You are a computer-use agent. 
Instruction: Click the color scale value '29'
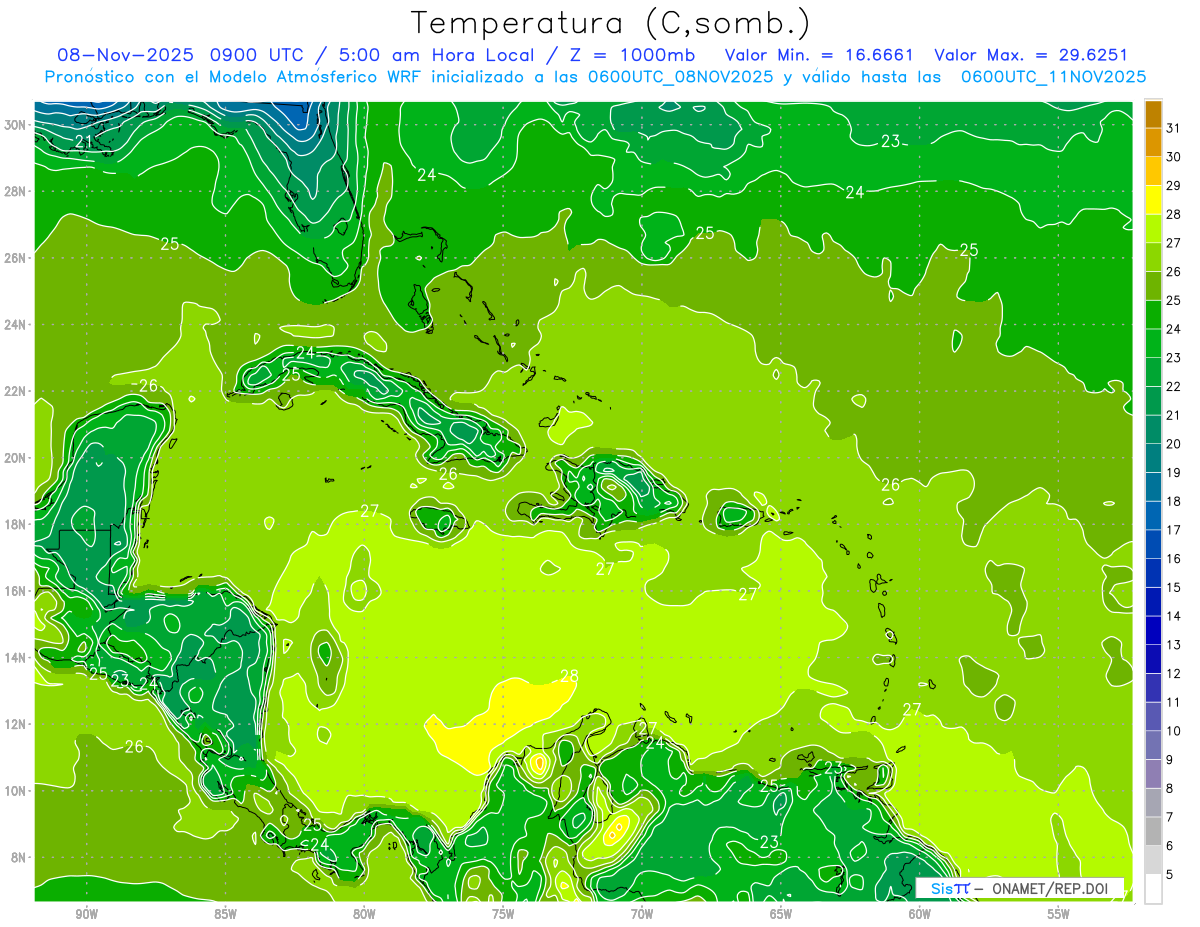coord(1174,185)
